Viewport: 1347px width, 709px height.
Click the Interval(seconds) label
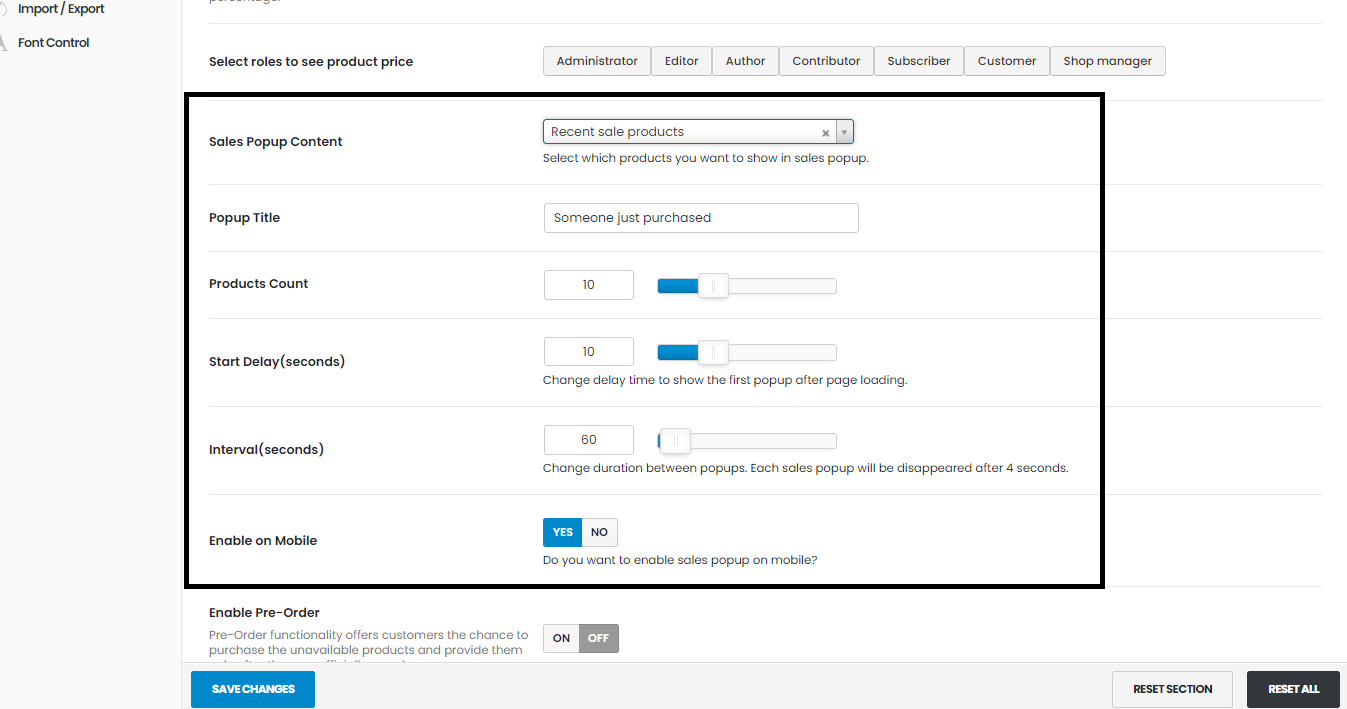pyautogui.click(x=266, y=450)
